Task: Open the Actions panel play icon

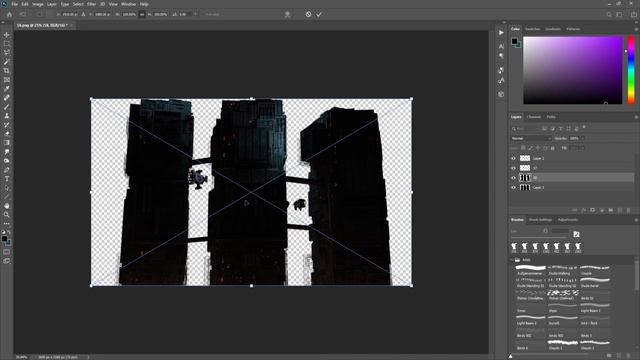Action: point(501,33)
